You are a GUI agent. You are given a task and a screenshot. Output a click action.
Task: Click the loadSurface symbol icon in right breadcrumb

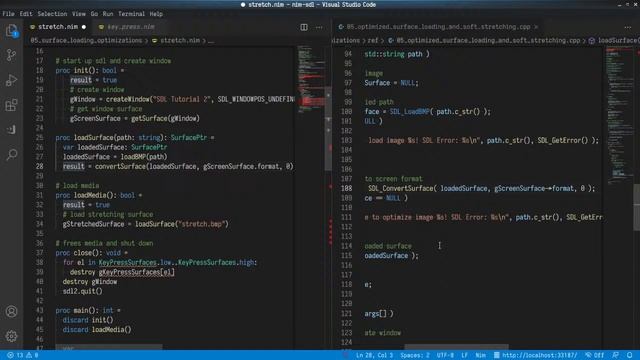(592, 40)
